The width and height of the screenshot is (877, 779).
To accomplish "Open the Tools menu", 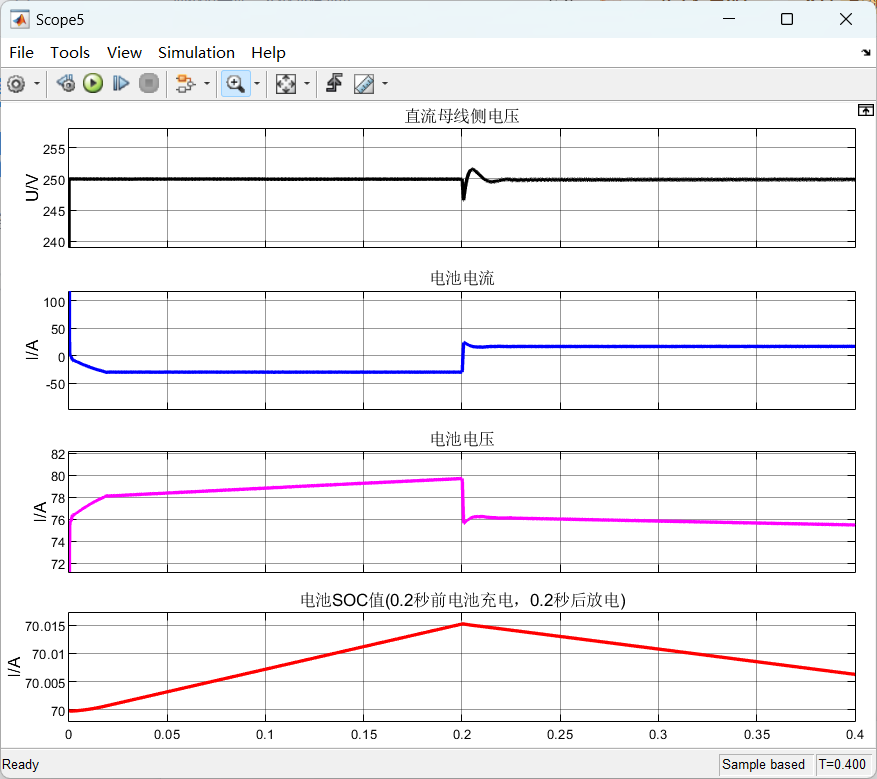I will pyautogui.click(x=70, y=53).
